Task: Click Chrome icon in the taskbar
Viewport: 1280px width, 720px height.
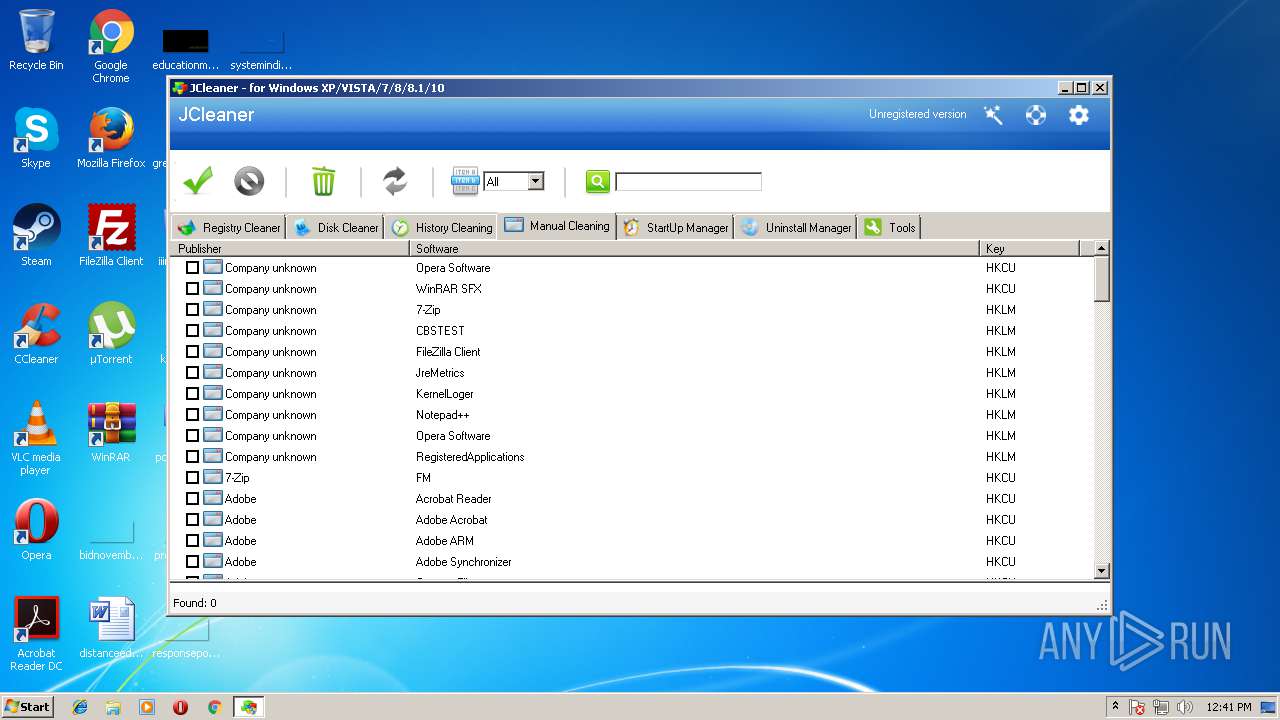Action: 214,707
